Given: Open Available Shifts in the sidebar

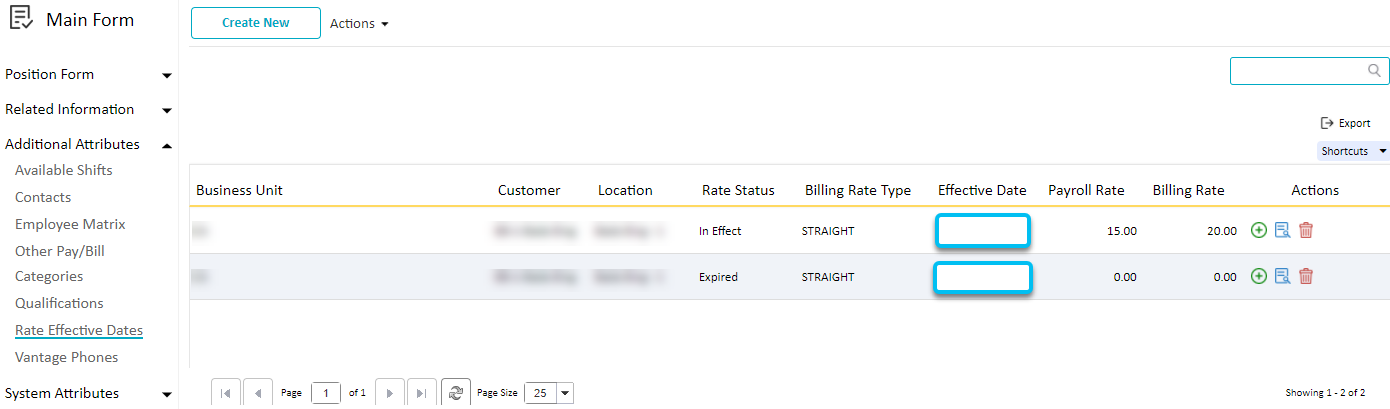Looking at the screenshot, I should coord(64,170).
